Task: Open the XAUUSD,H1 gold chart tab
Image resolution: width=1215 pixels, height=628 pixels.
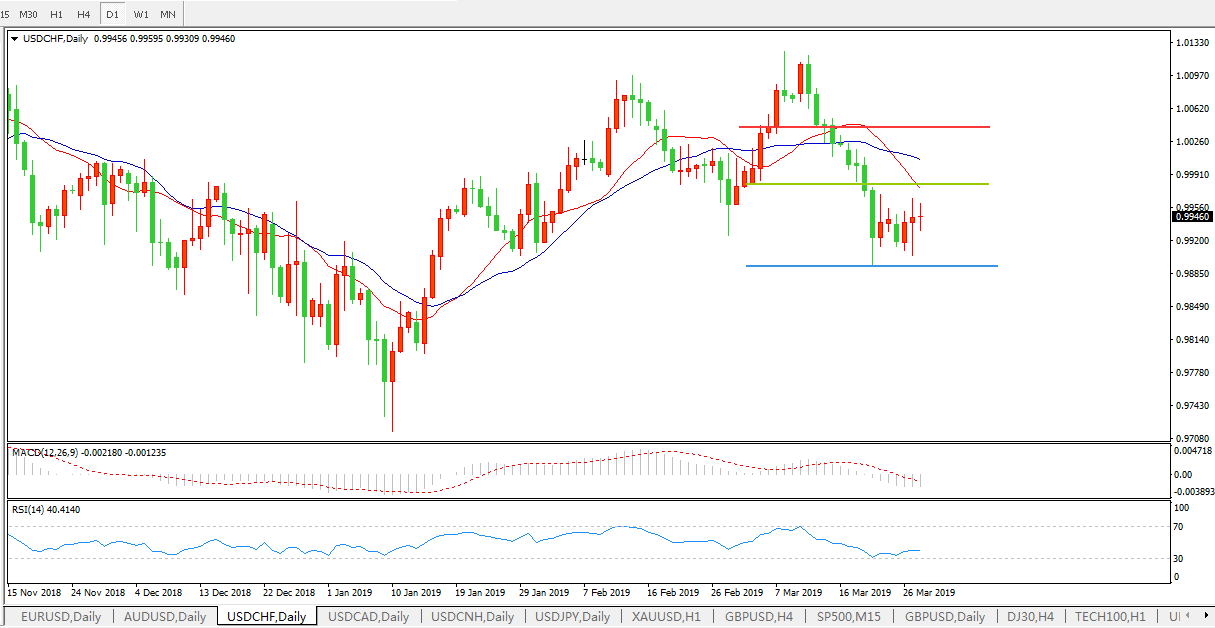Action: pyautogui.click(x=666, y=617)
